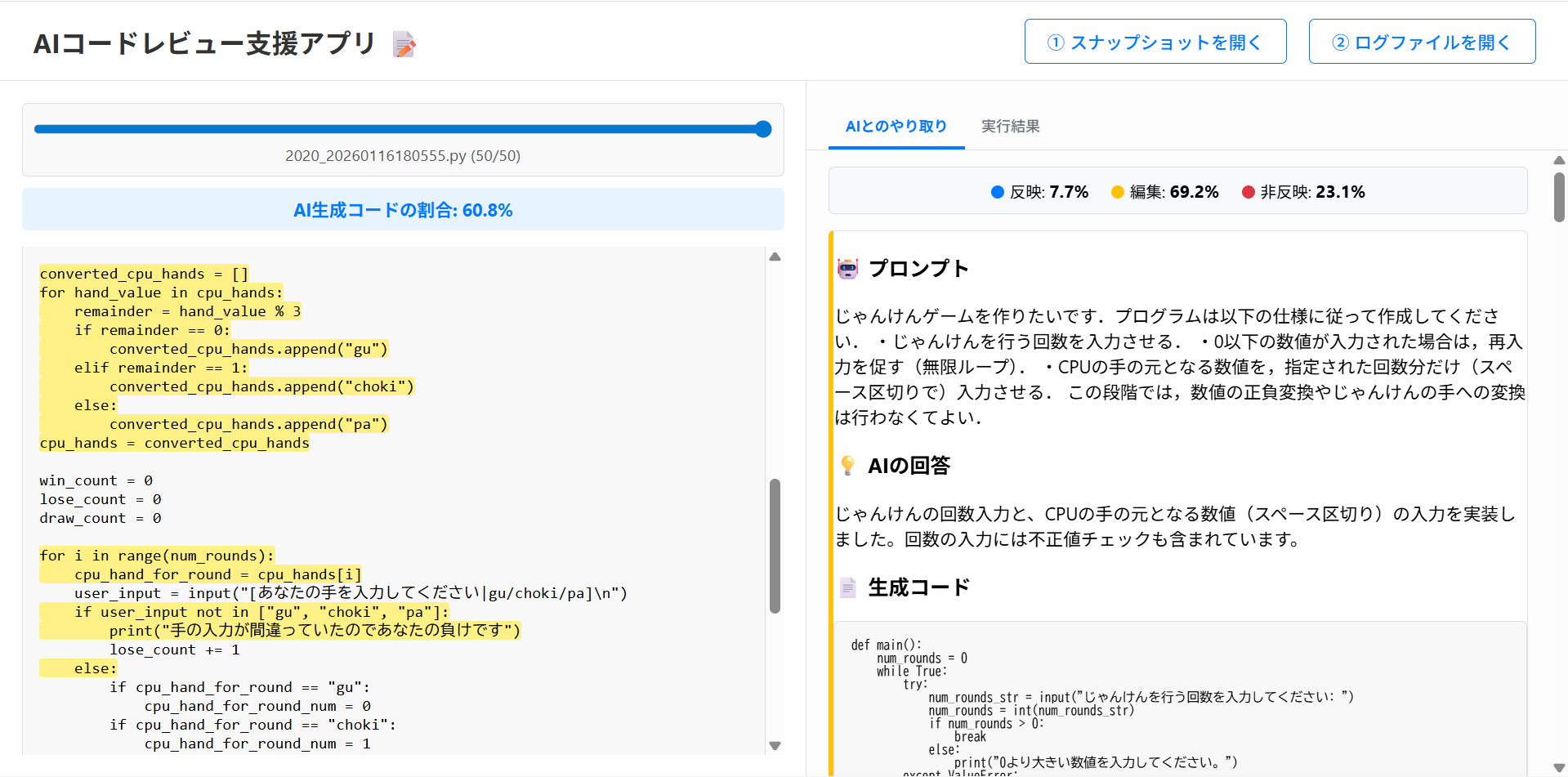Click the right panel scrollbar up arrow

coord(1559,160)
